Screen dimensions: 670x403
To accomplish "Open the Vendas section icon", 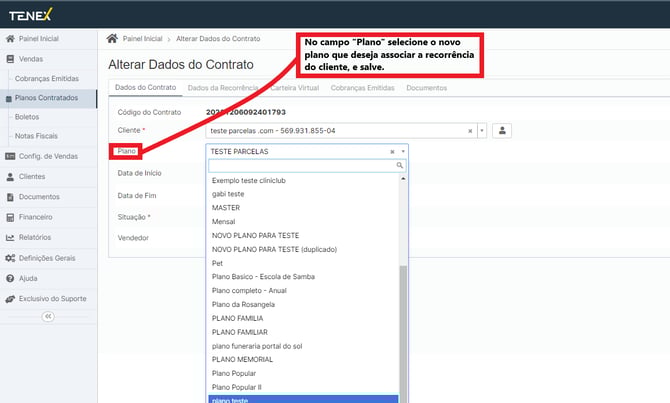I will click(x=10, y=59).
